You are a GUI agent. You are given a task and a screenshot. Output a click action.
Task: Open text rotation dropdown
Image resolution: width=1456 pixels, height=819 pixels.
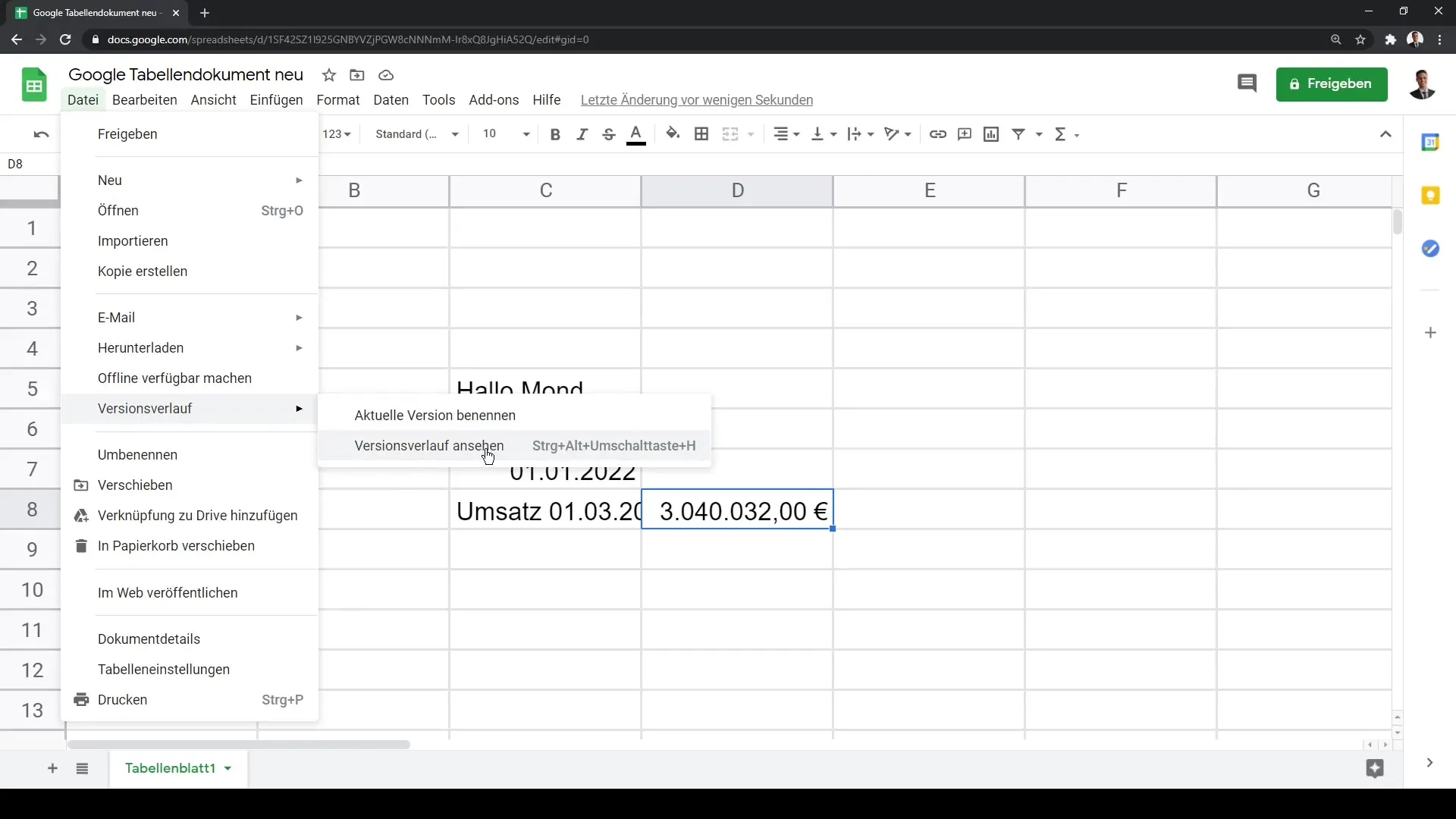click(898, 134)
